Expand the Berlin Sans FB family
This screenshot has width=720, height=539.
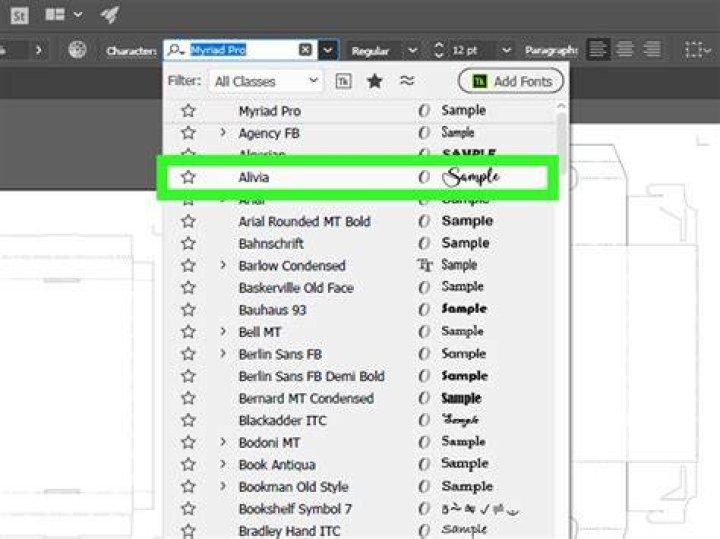tap(223, 354)
